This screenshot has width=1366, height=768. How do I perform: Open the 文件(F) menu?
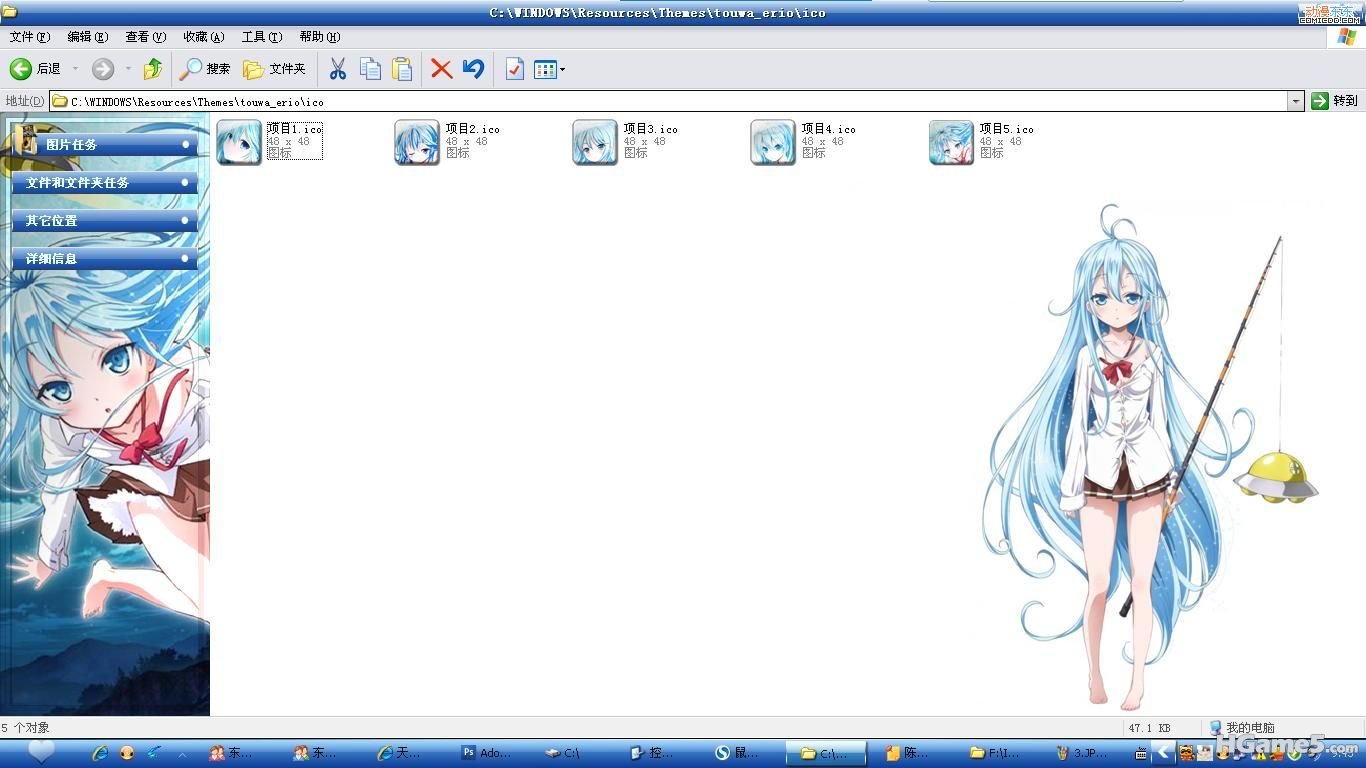(29, 37)
